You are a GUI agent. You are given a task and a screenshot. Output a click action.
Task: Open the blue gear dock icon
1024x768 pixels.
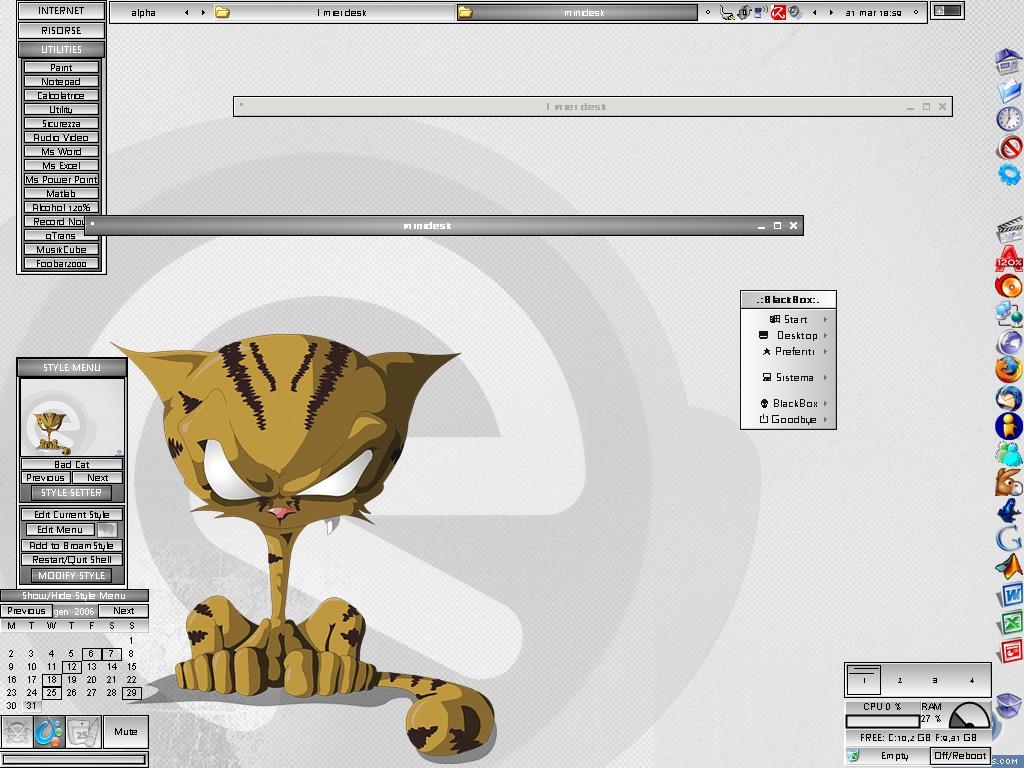[1009, 174]
